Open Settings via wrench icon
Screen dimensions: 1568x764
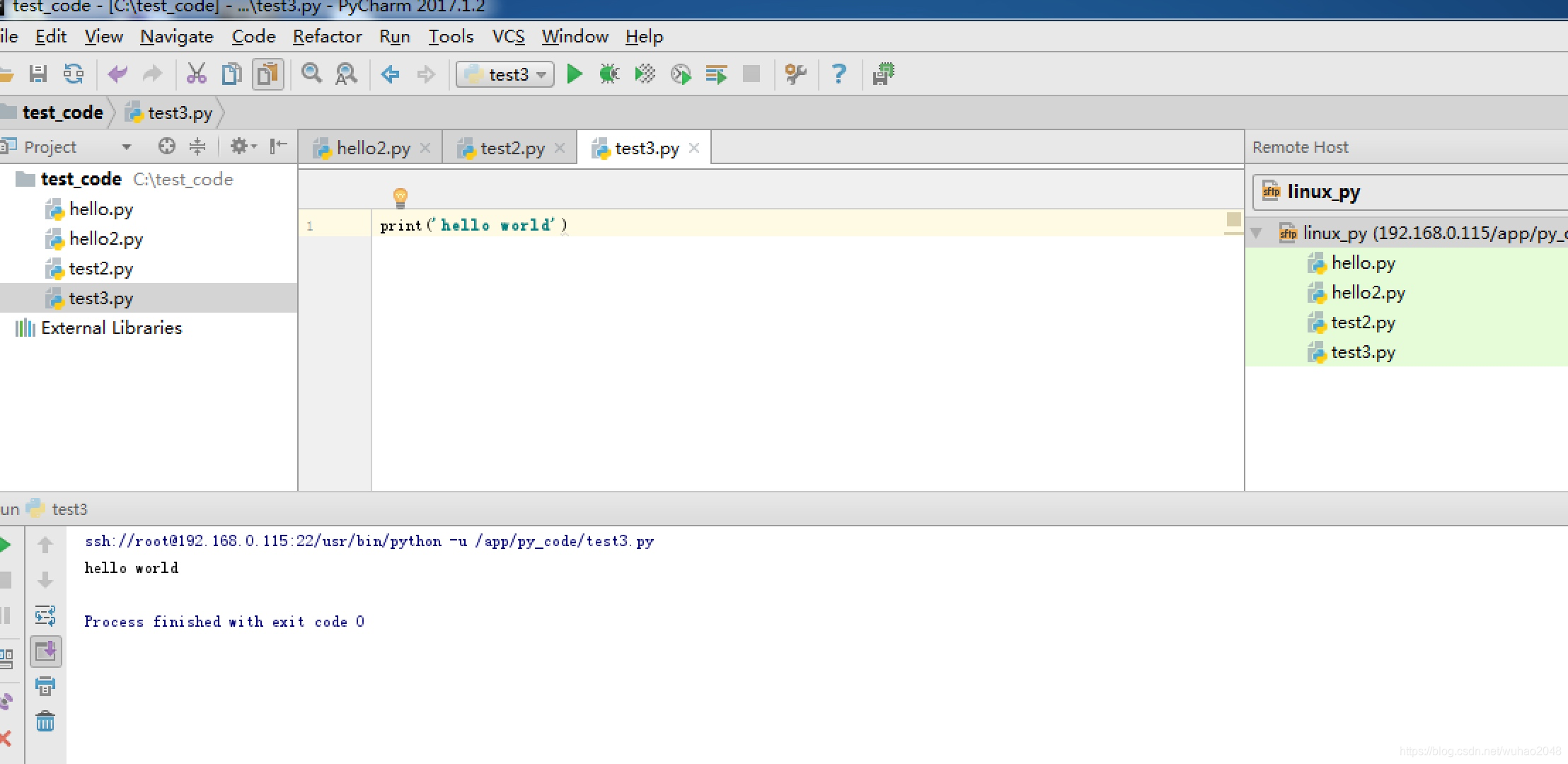(795, 74)
